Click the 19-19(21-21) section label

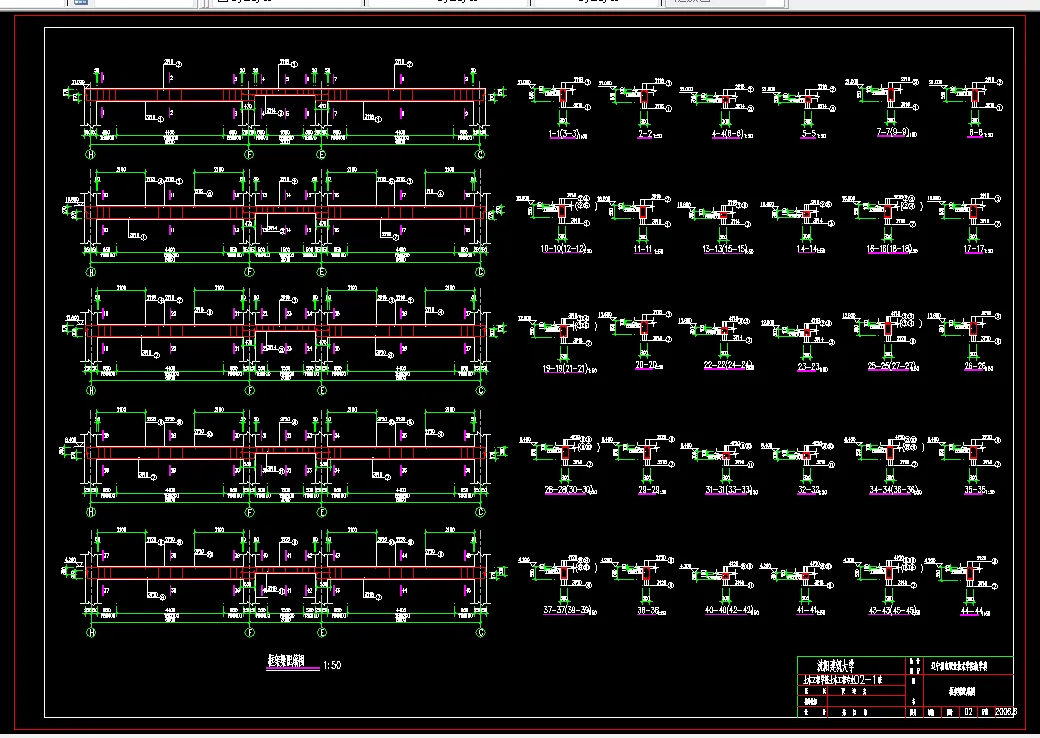[566, 369]
